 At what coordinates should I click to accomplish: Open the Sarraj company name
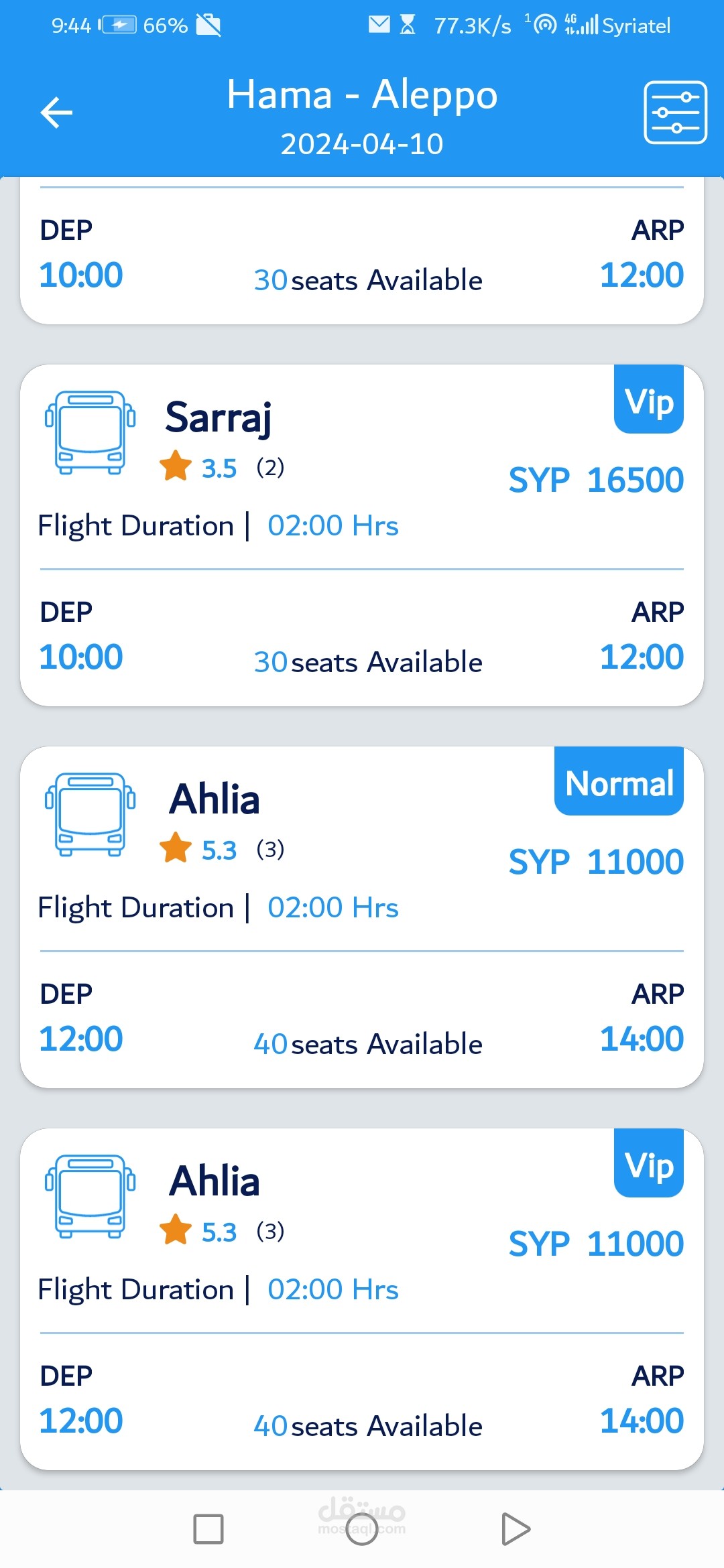point(219,417)
